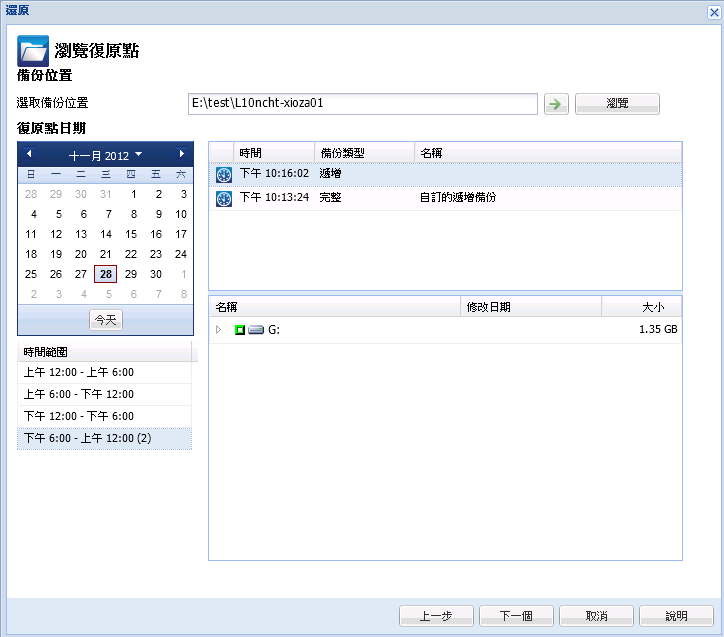Click the full backup recovery point icon
Viewport: 724px width, 637px height.
224,198
